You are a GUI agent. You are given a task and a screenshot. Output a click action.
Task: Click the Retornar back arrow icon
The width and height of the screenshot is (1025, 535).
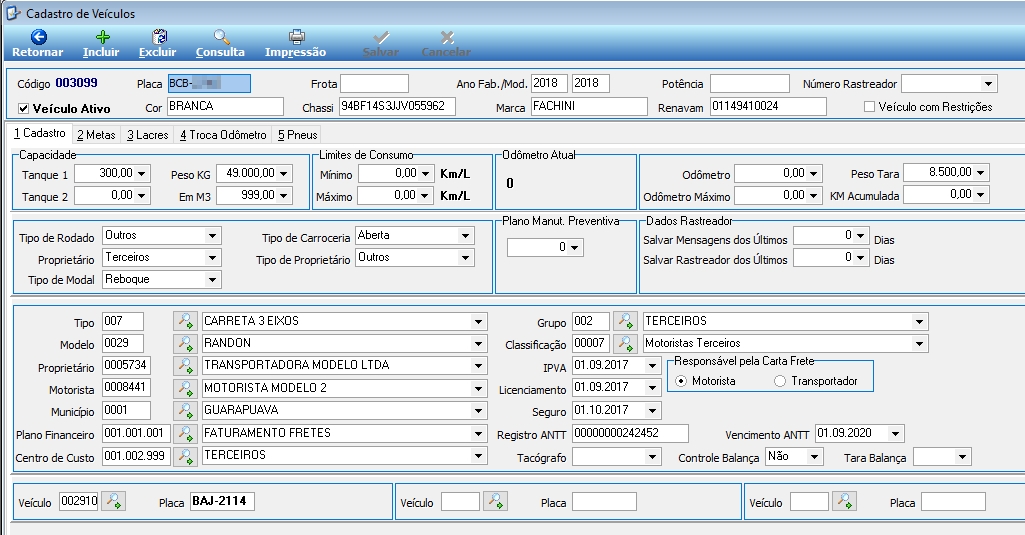[x=39, y=37]
